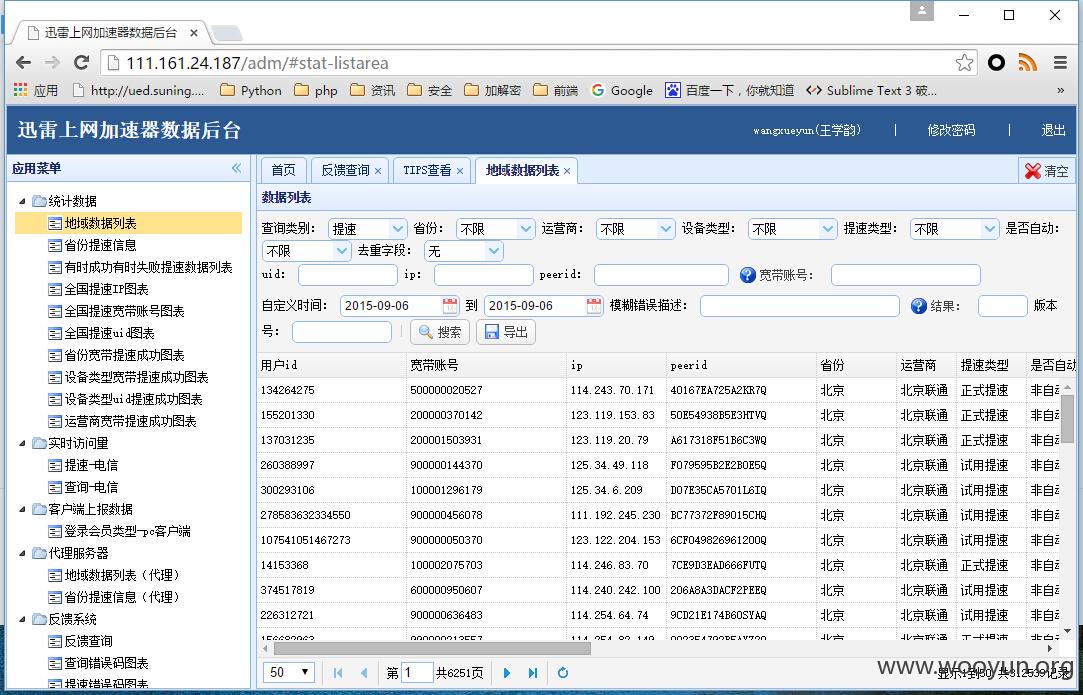Click the 导出 export button

pos(506,332)
